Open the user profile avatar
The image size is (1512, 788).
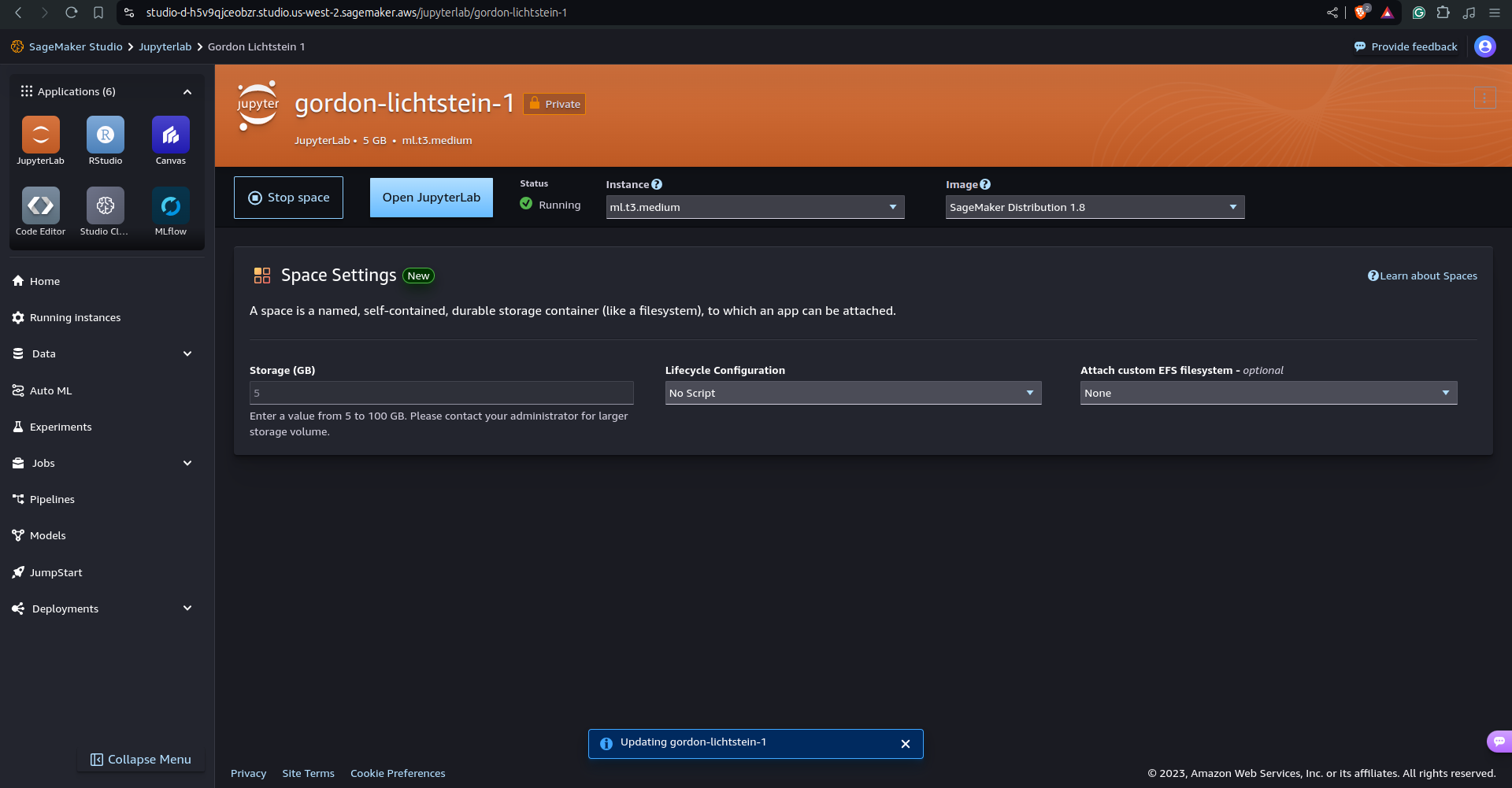pyautogui.click(x=1485, y=46)
